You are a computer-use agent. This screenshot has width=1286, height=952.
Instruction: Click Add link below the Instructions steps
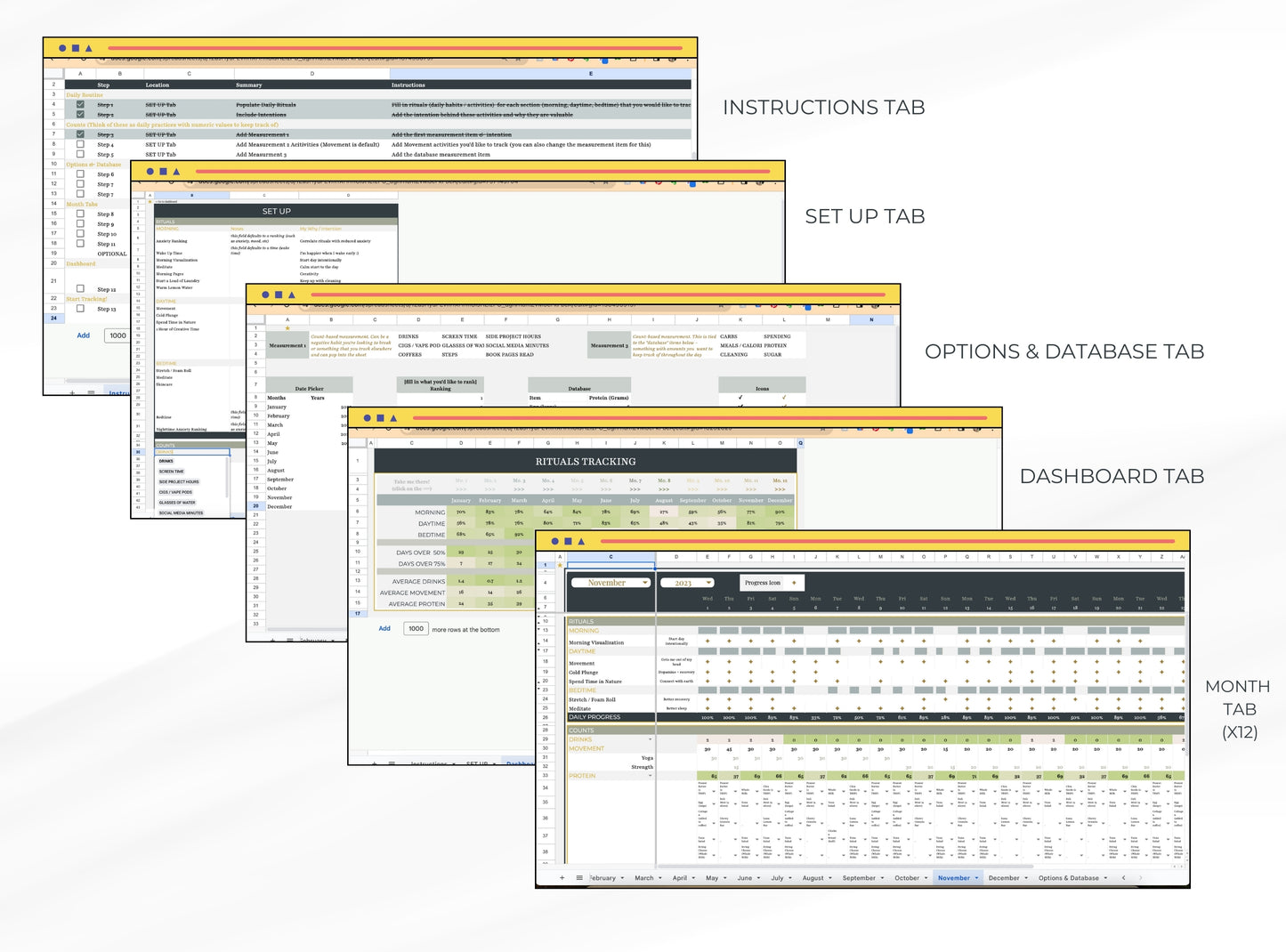[x=83, y=335]
